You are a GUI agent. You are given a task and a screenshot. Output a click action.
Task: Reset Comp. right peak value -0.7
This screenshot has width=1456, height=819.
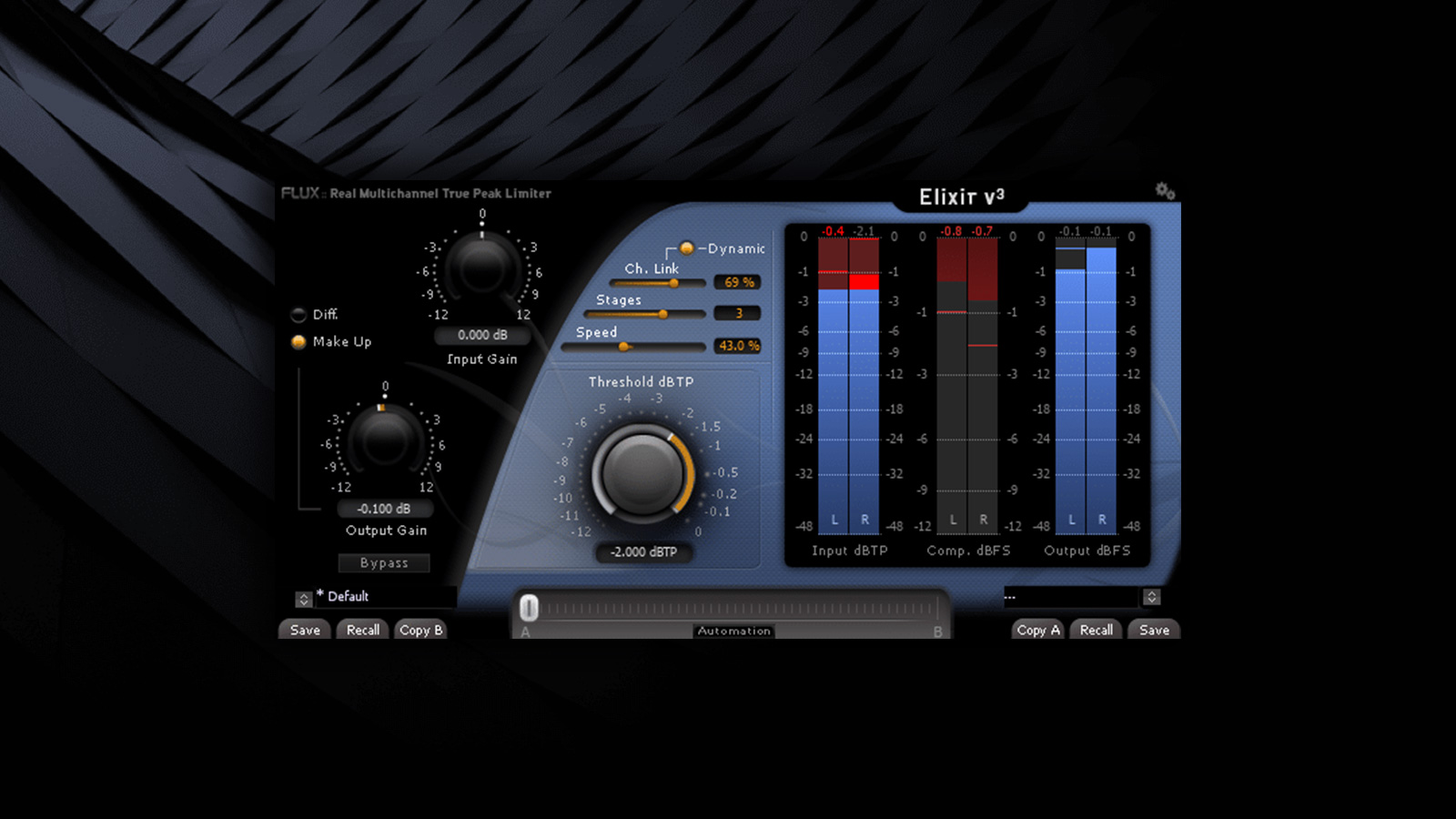[x=982, y=231]
